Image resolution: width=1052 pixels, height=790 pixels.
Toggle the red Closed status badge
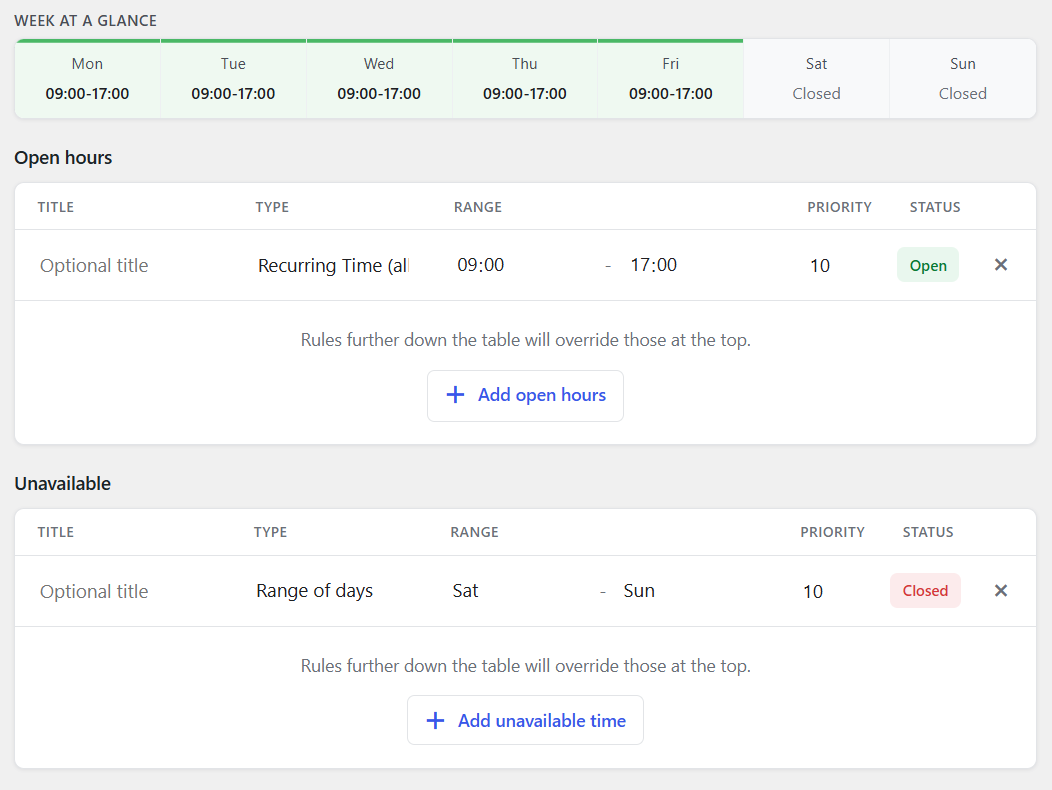pos(925,591)
